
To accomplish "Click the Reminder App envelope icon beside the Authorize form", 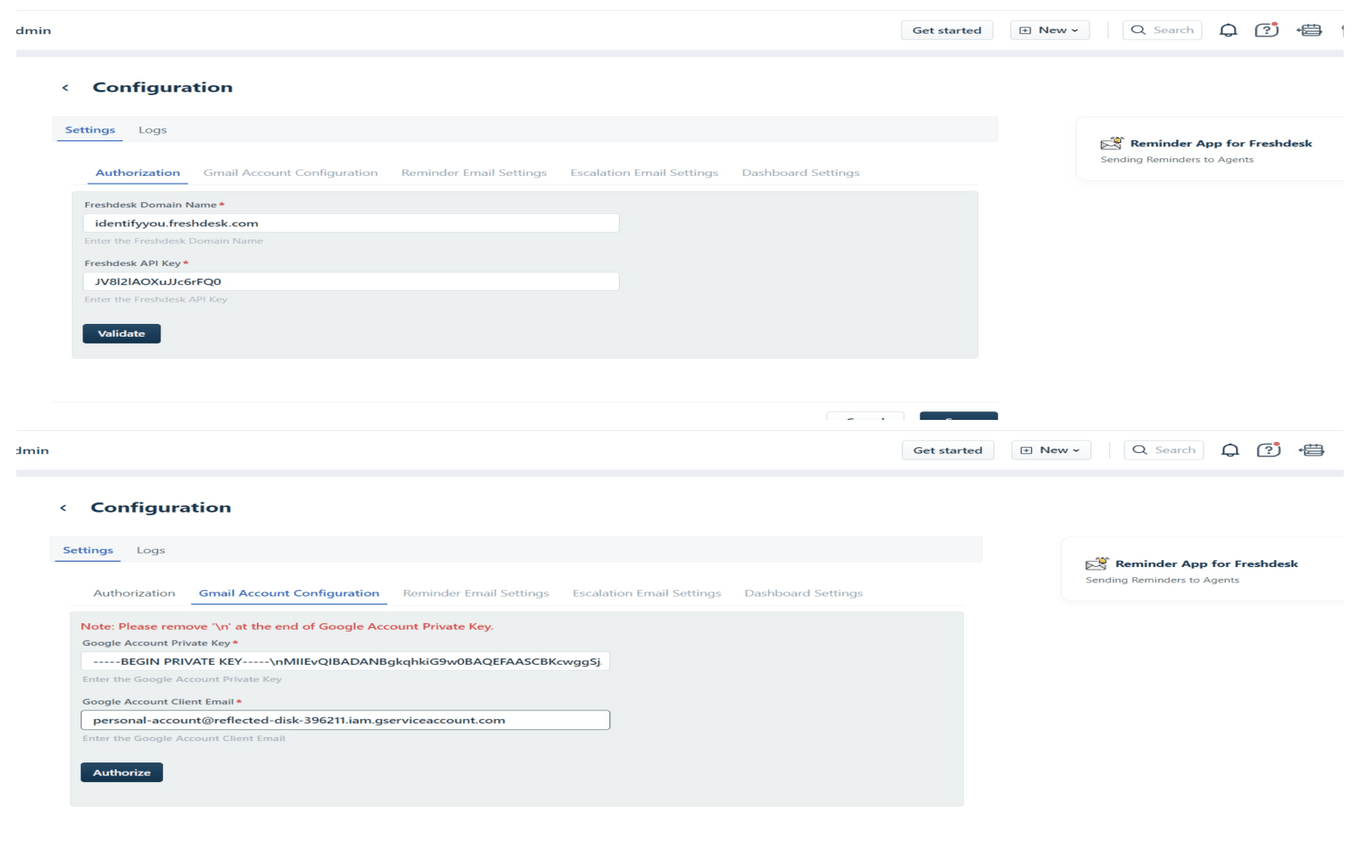I will pos(1097,564).
